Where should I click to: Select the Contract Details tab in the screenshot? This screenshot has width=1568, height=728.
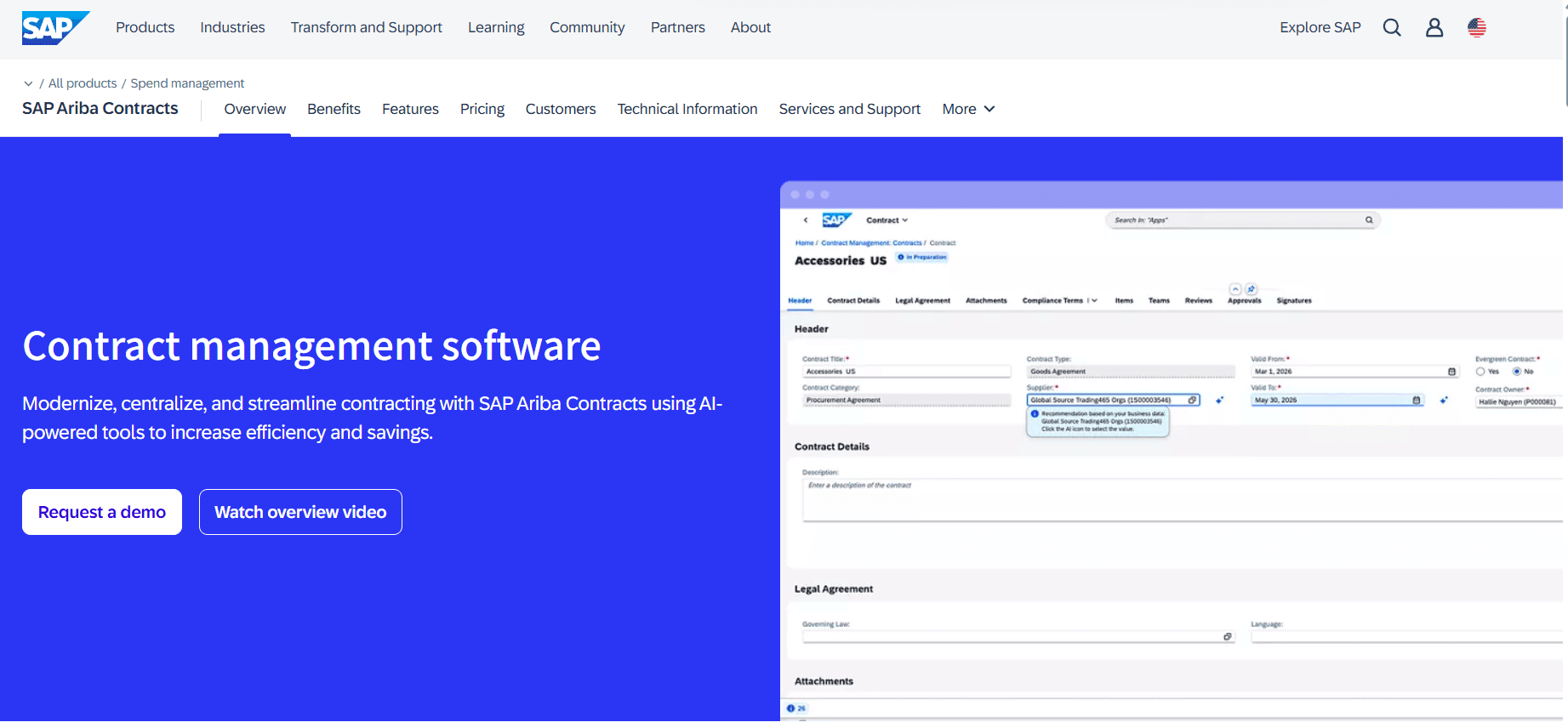point(853,301)
